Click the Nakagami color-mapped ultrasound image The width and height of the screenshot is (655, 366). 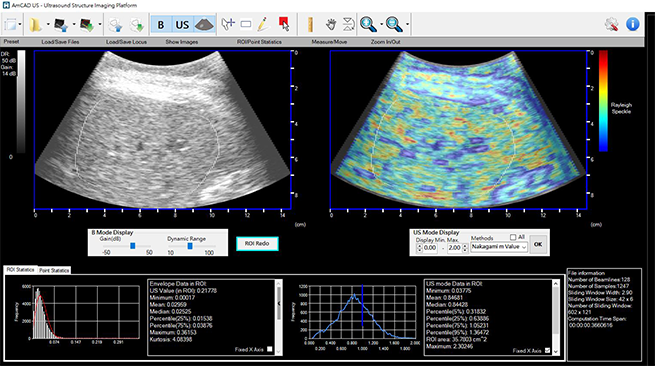coord(458,130)
